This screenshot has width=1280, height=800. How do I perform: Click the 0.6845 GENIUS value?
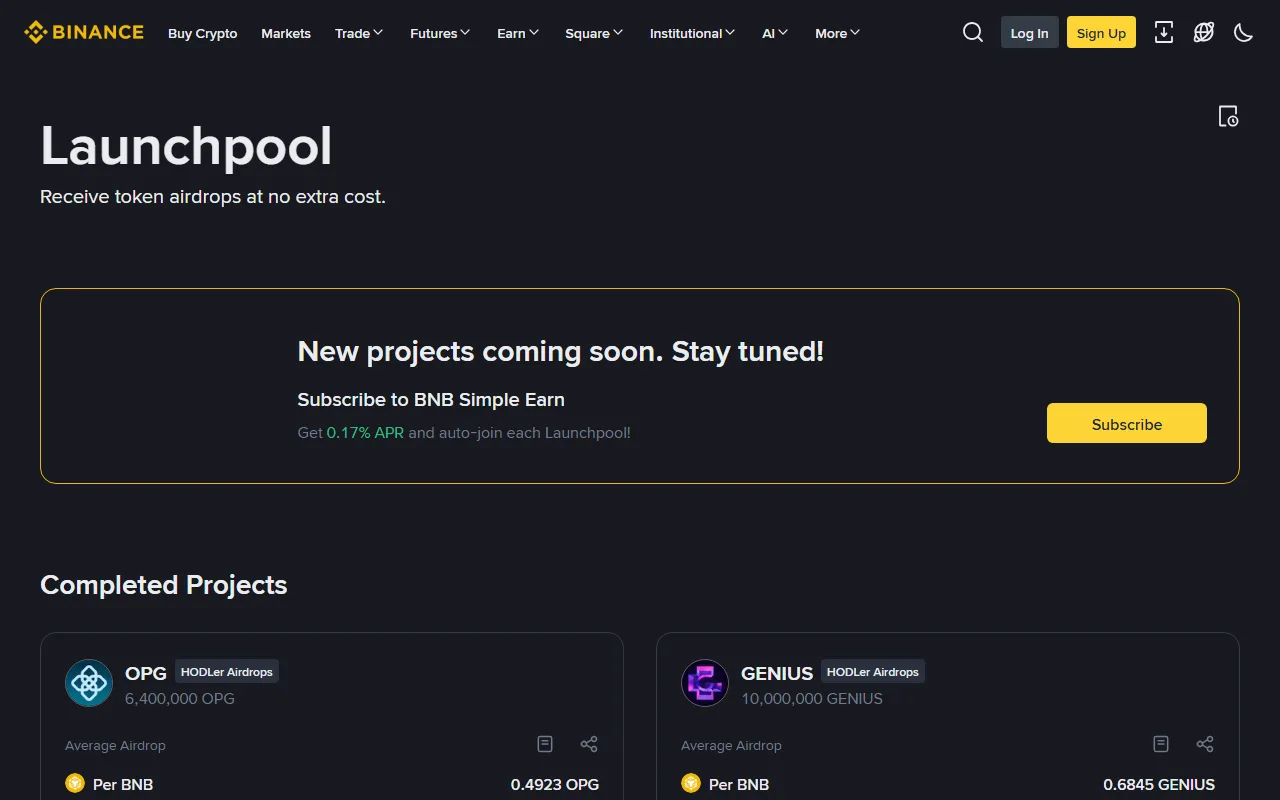[x=1159, y=784]
